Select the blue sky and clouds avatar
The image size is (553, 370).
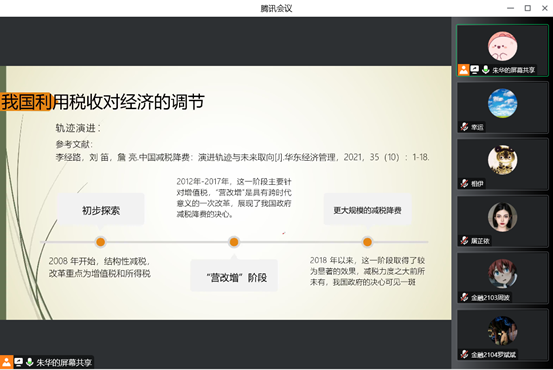click(503, 103)
